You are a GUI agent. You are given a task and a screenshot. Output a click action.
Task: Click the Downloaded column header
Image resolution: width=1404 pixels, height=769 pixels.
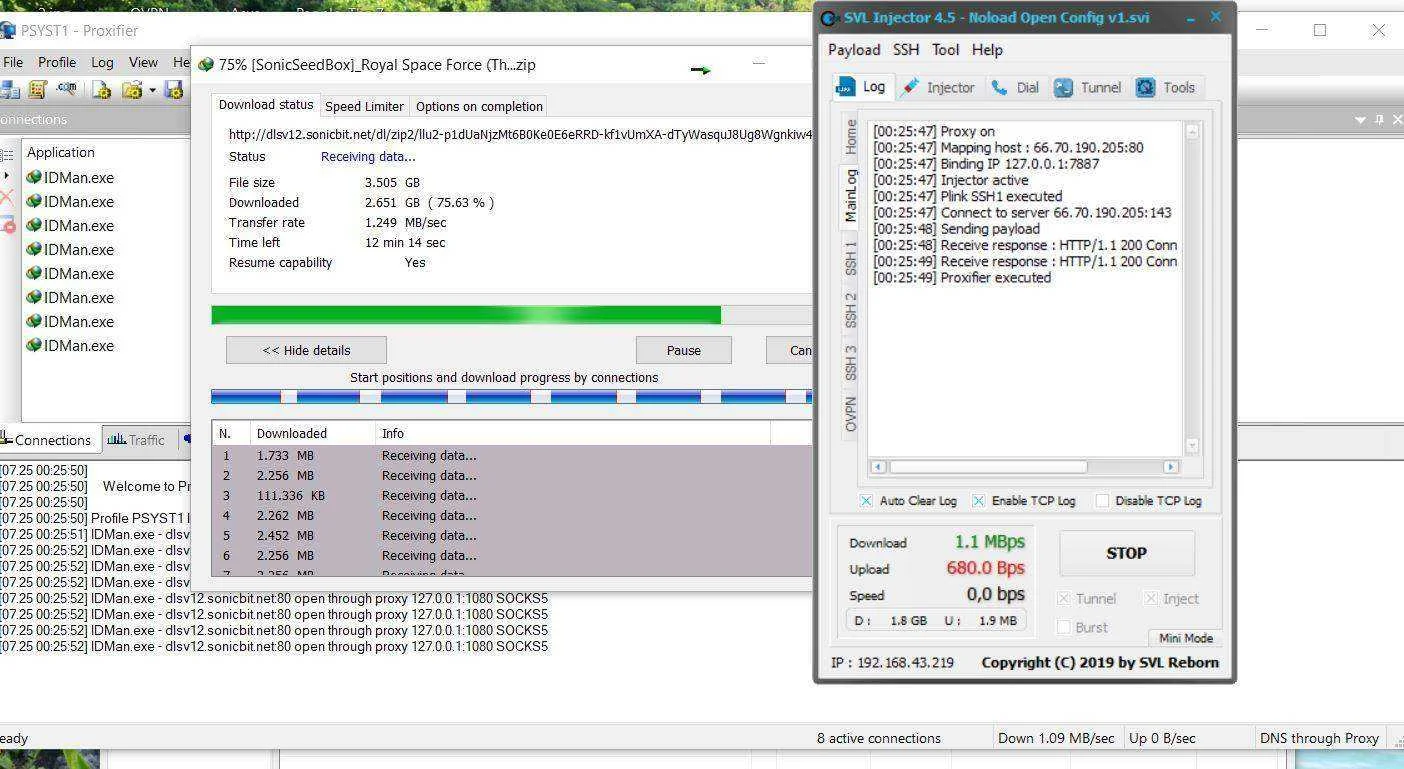312,433
